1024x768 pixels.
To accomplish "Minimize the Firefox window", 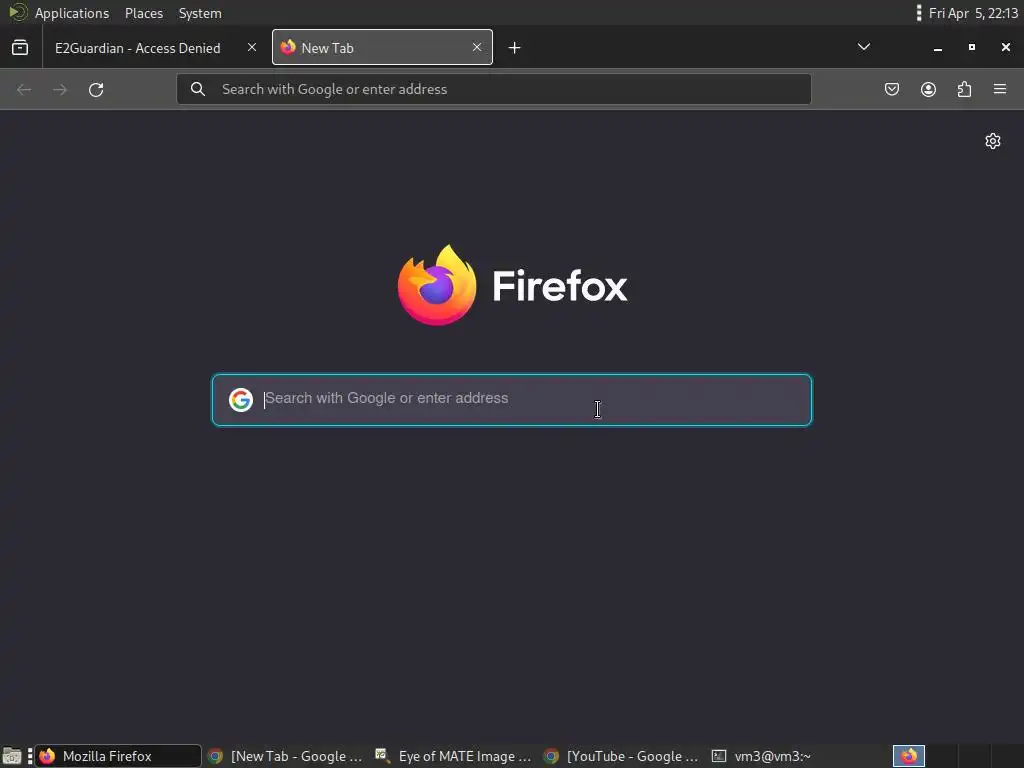I will (x=938, y=48).
